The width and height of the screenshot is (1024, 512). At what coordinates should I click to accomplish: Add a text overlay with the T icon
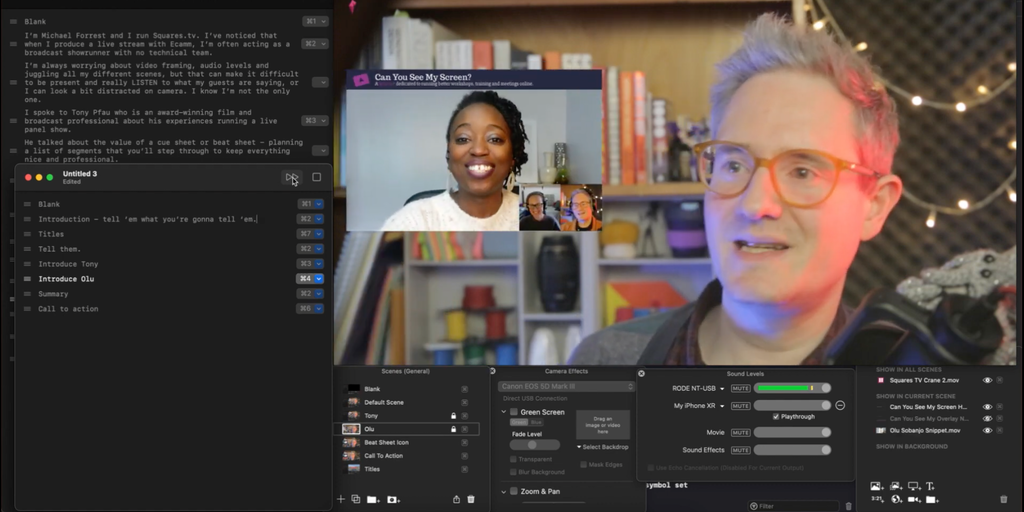pos(930,486)
